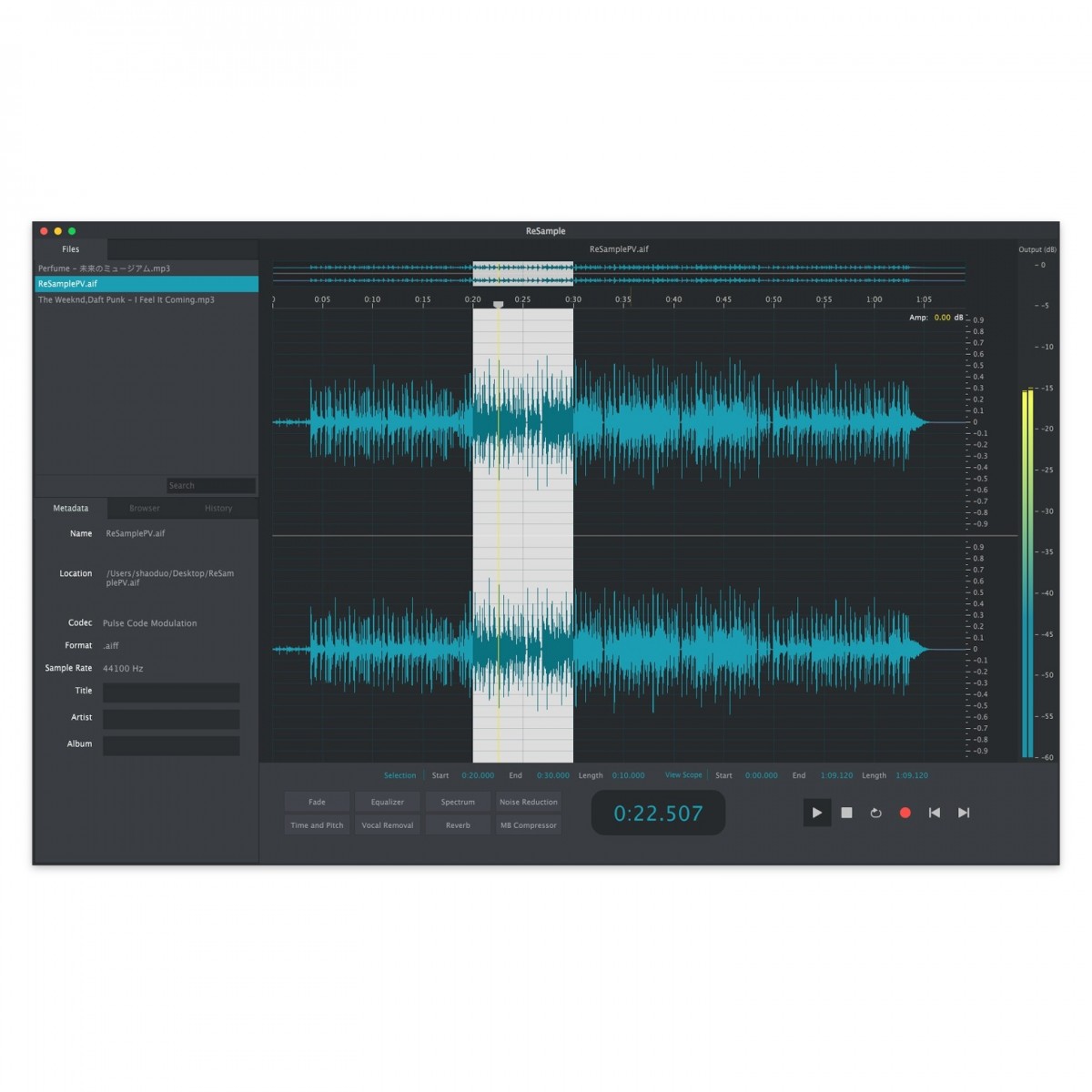Image resolution: width=1092 pixels, height=1092 pixels.
Task: Click the ReSamplePV.aif name in Metadata
Action: [x=136, y=533]
